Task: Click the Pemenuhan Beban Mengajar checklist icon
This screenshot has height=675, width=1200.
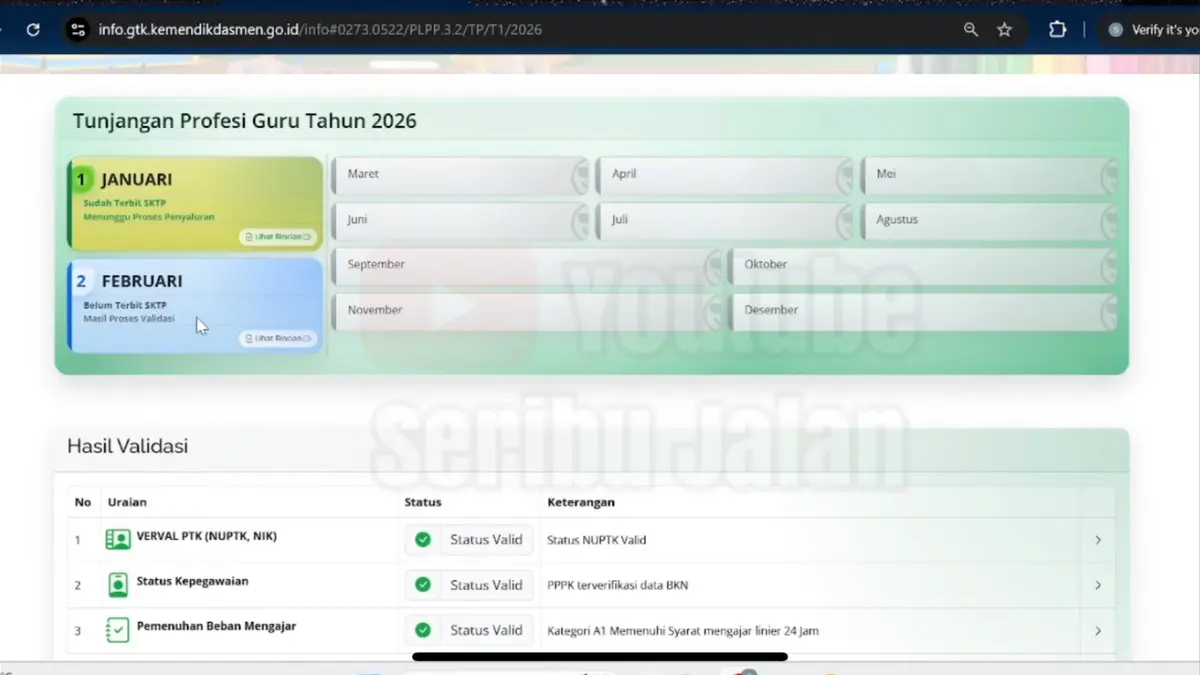Action: coord(118,630)
